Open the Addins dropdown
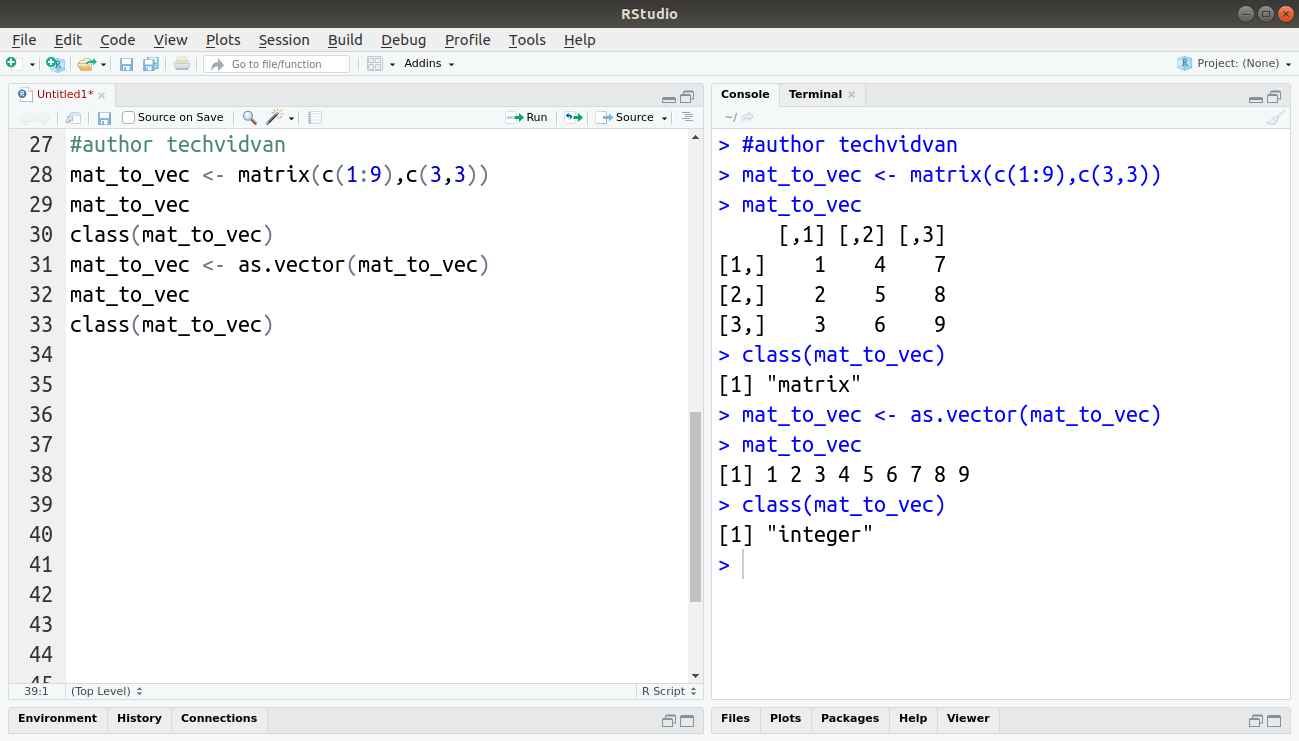The height and width of the screenshot is (741, 1299). [x=429, y=64]
